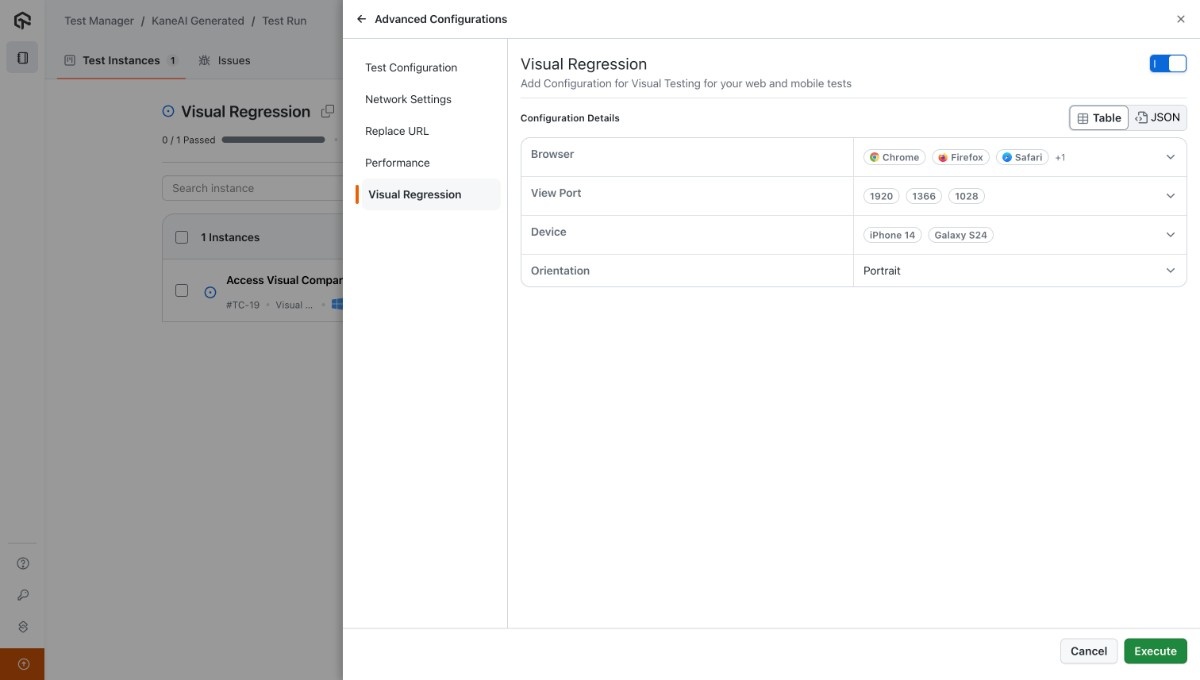Image resolution: width=1200 pixels, height=680 pixels.
Task: Expand the Browser configuration row
Action: coord(1169,156)
